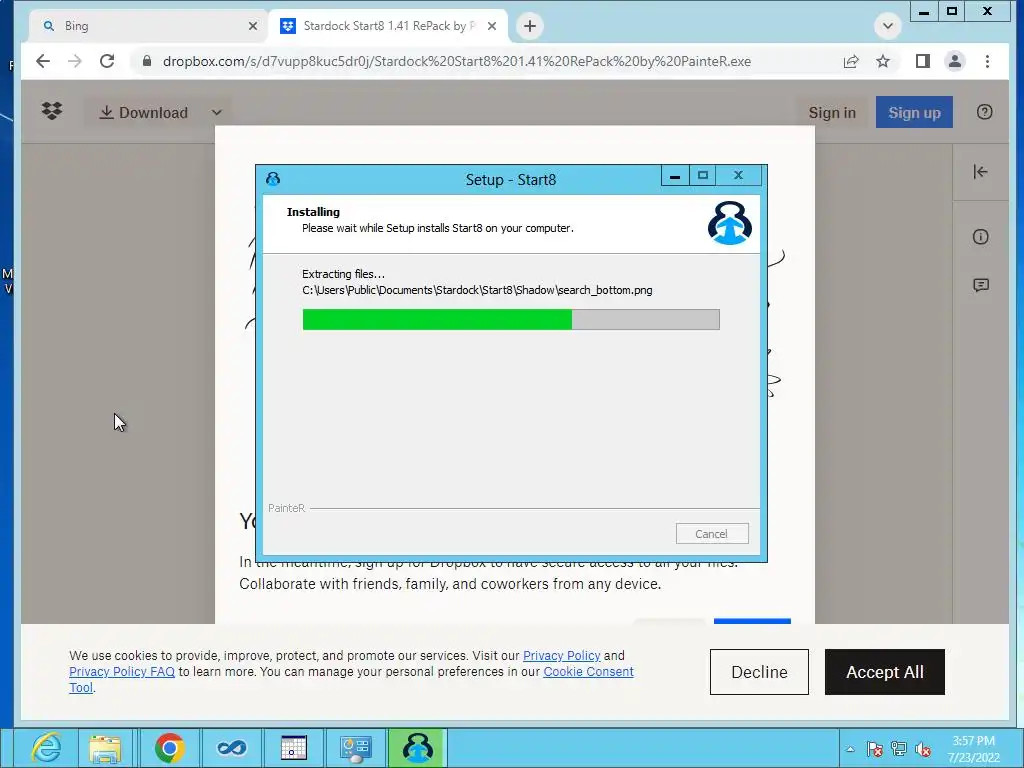
Task: Click Action Center flag tray icon
Action: pos(874,749)
